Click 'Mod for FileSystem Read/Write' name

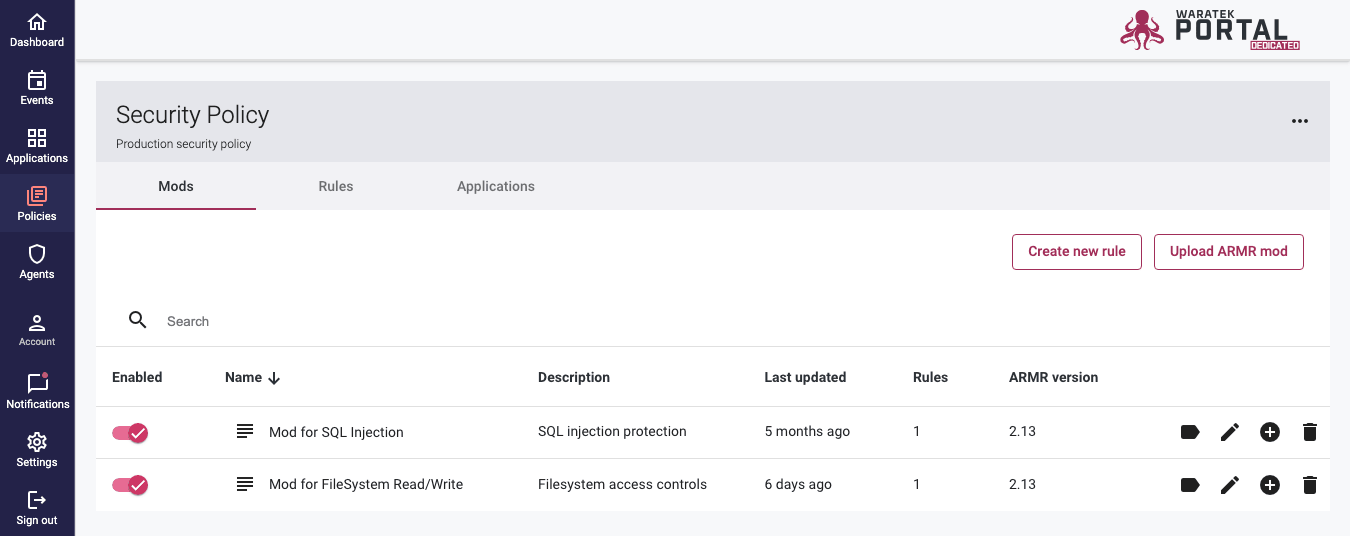[366, 484]
